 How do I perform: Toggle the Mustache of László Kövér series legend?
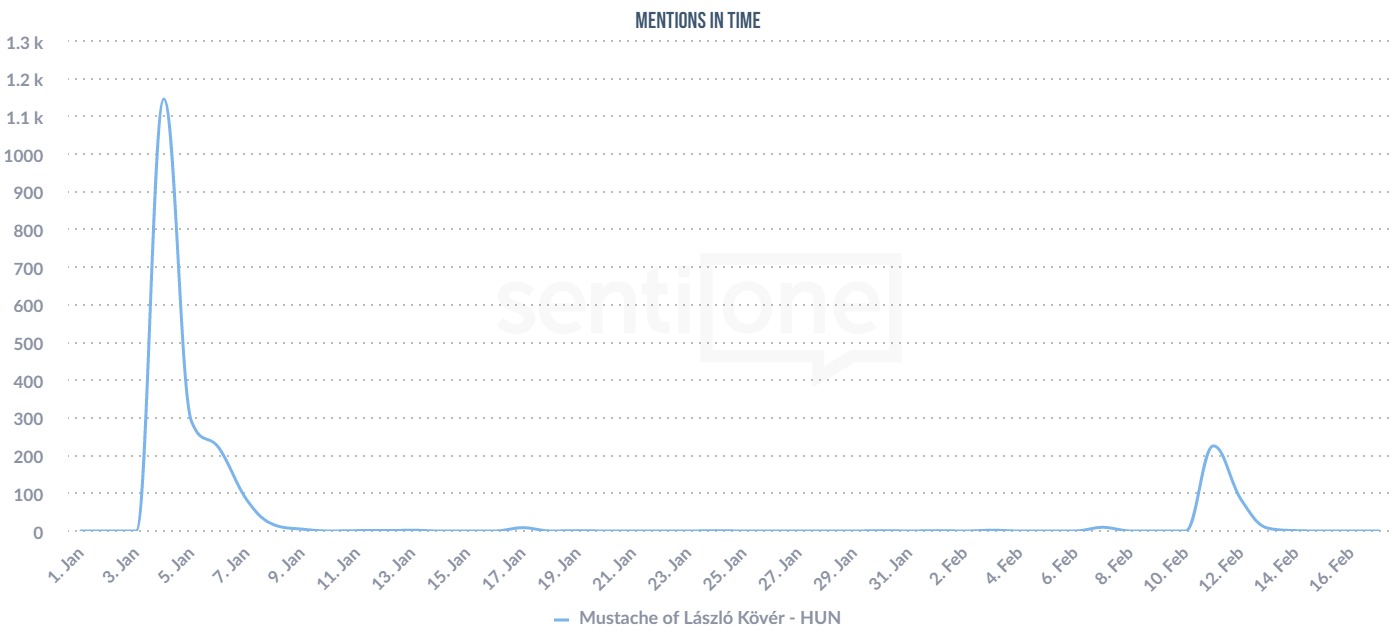tap(709, 619)
